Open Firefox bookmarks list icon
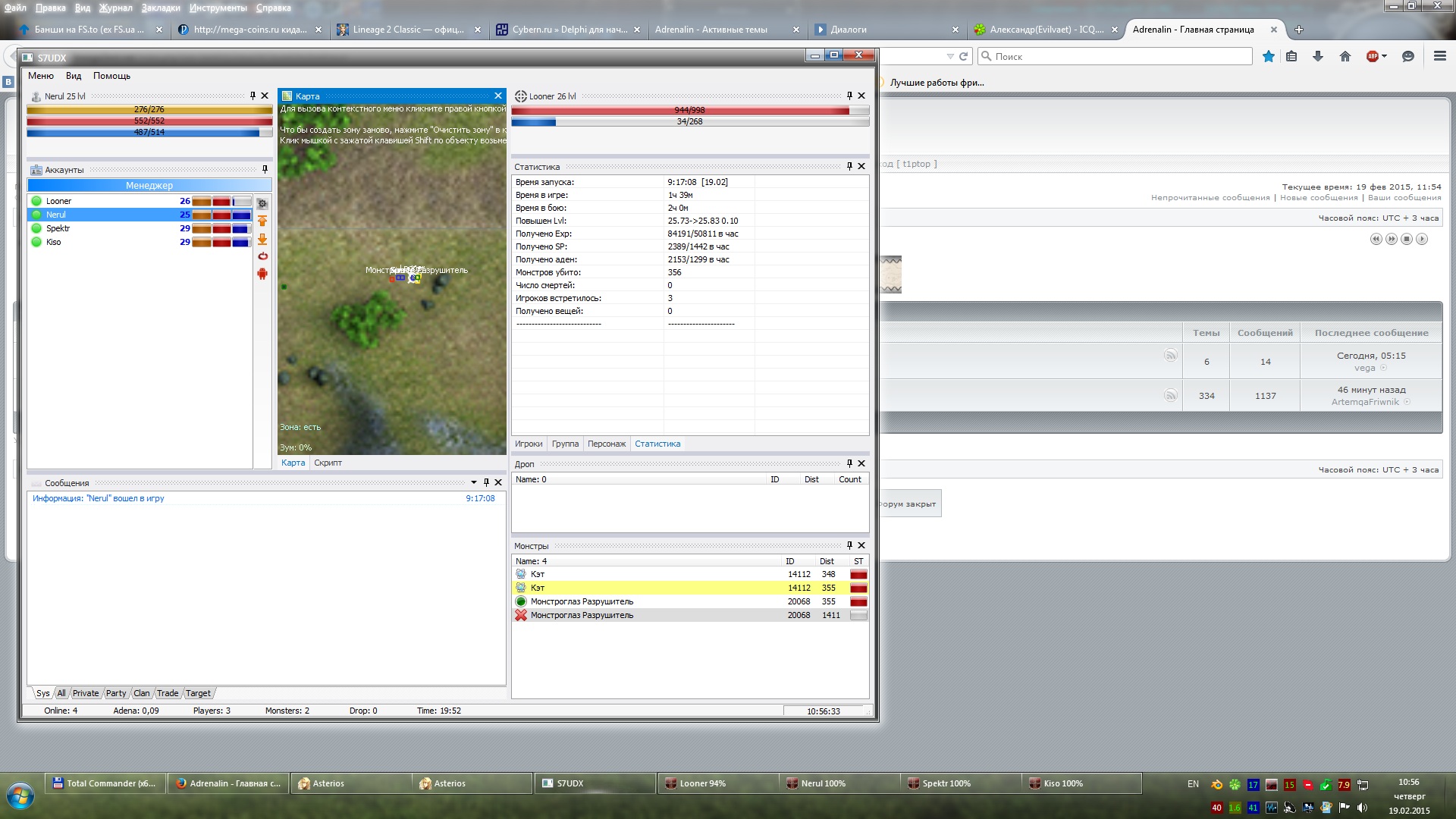1456x819 pixels. click(1291, 56)
